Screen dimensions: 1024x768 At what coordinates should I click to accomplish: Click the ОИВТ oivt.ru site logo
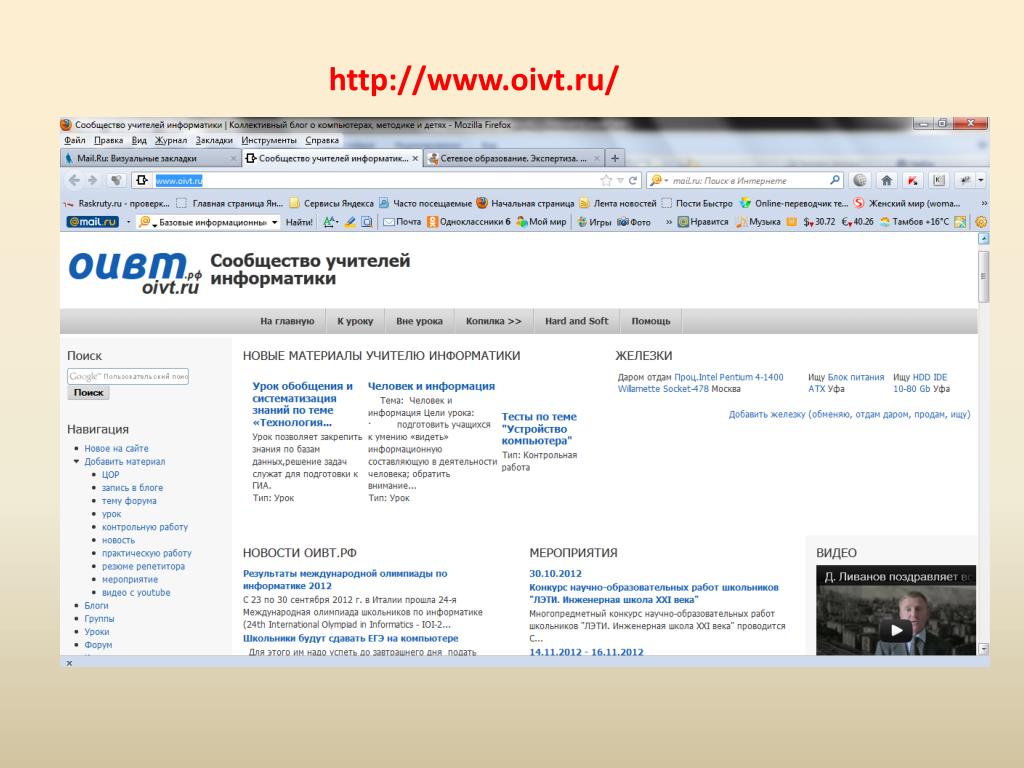pyautogui.click(x=135, y=274)
